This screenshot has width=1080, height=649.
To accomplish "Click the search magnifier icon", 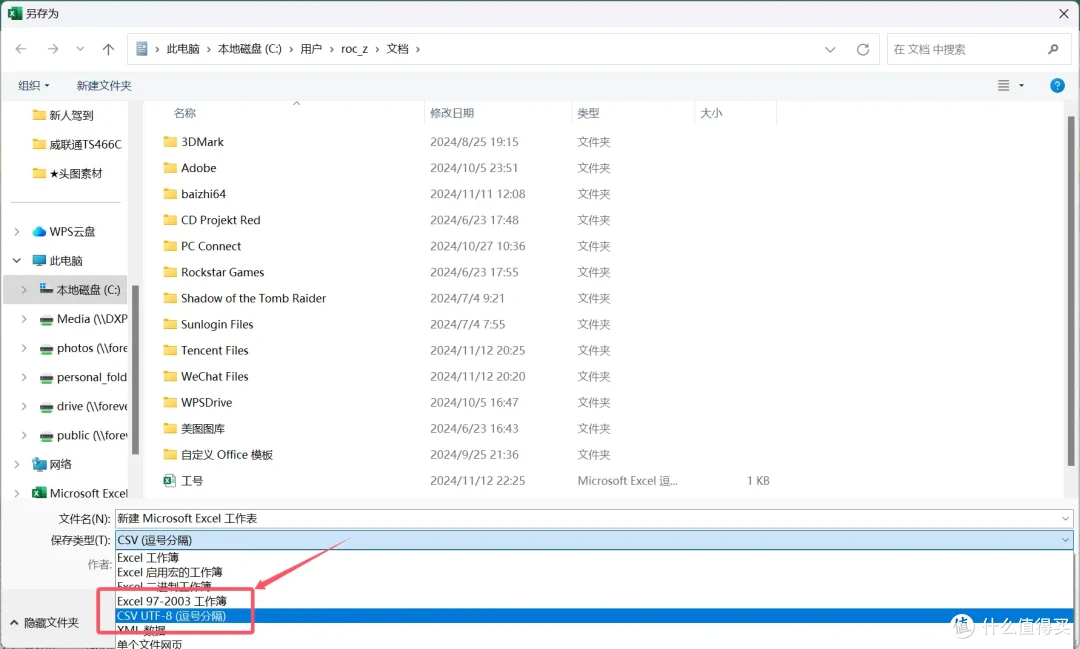I will pyautogui.click(x=1053, y=50).
